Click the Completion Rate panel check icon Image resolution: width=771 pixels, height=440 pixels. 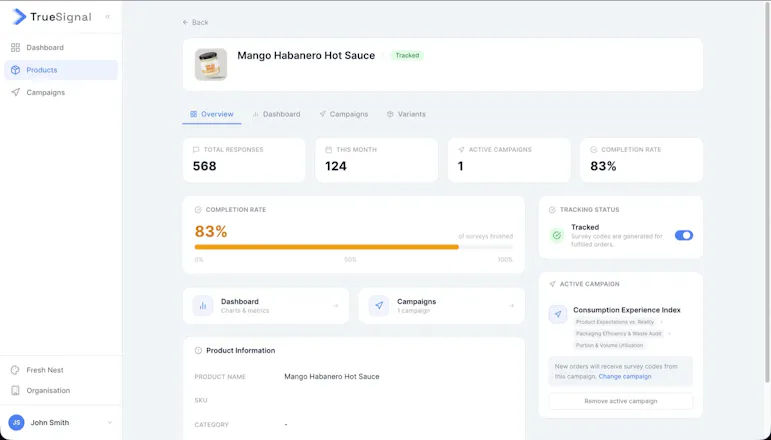click(x=198, y=210)
